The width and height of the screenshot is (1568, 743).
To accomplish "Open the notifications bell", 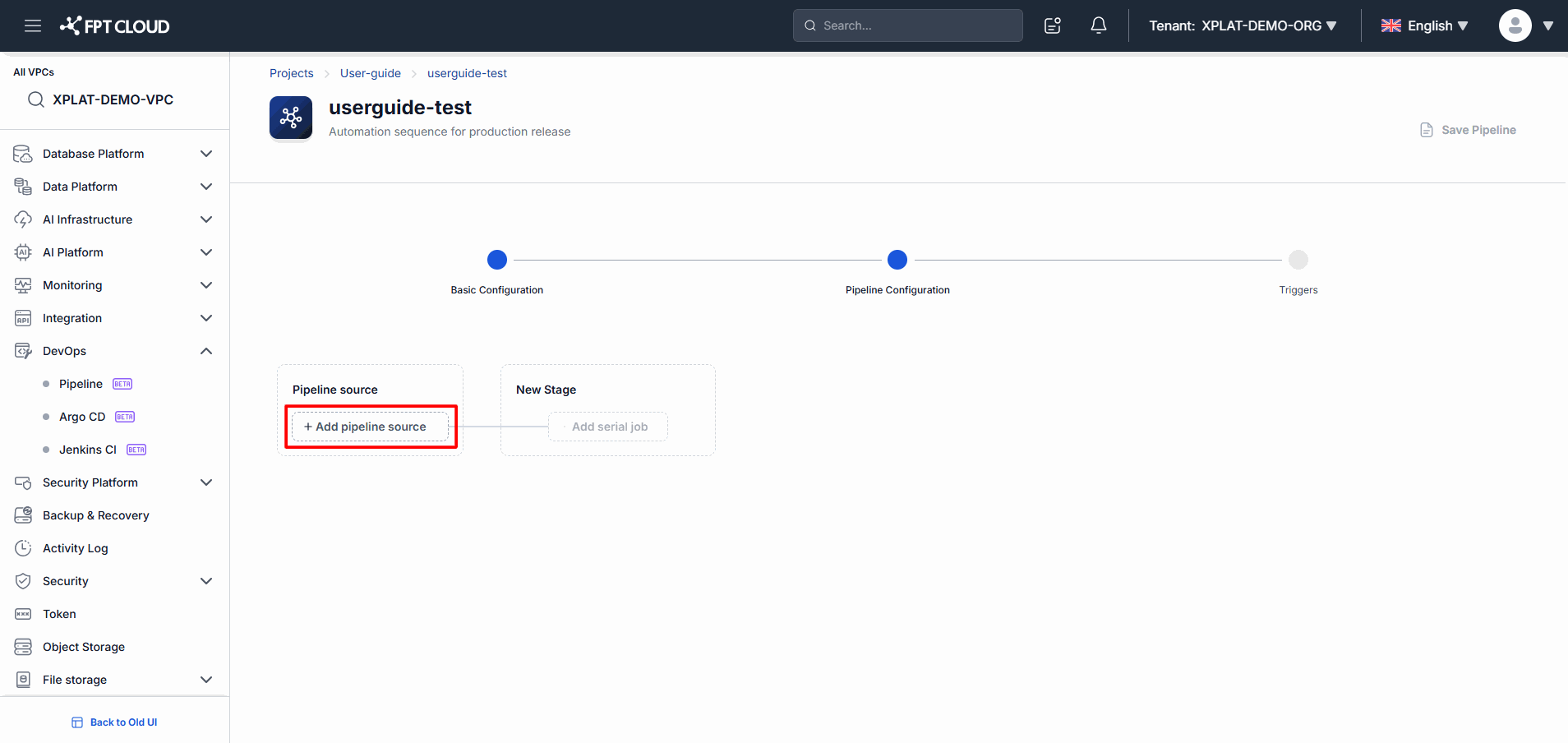I will (x=1099, y=25).
